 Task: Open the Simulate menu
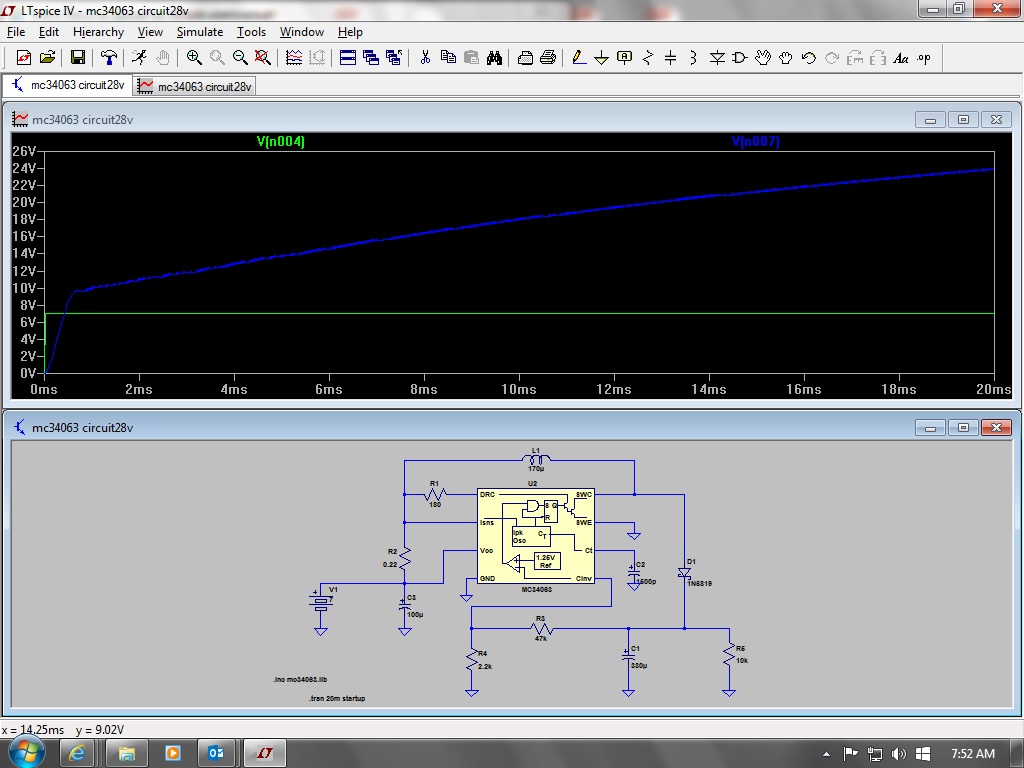click(x=199, y=32)
